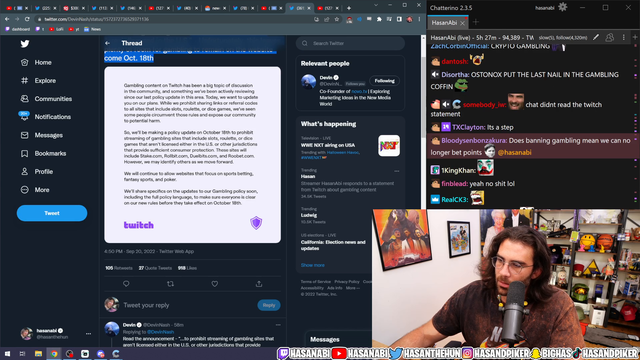Open File Explorer from the taskbar
The width and height of the screenshot is (640, 360).
click(38, 353)
